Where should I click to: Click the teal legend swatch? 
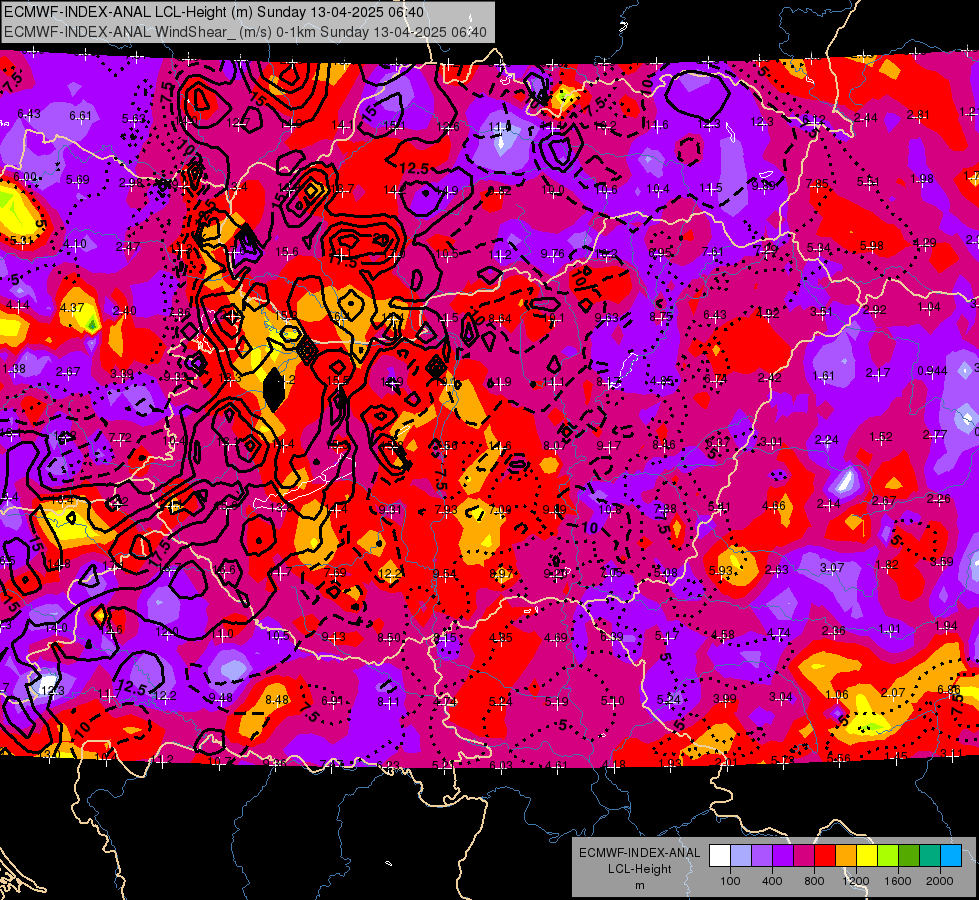point(930,856)
